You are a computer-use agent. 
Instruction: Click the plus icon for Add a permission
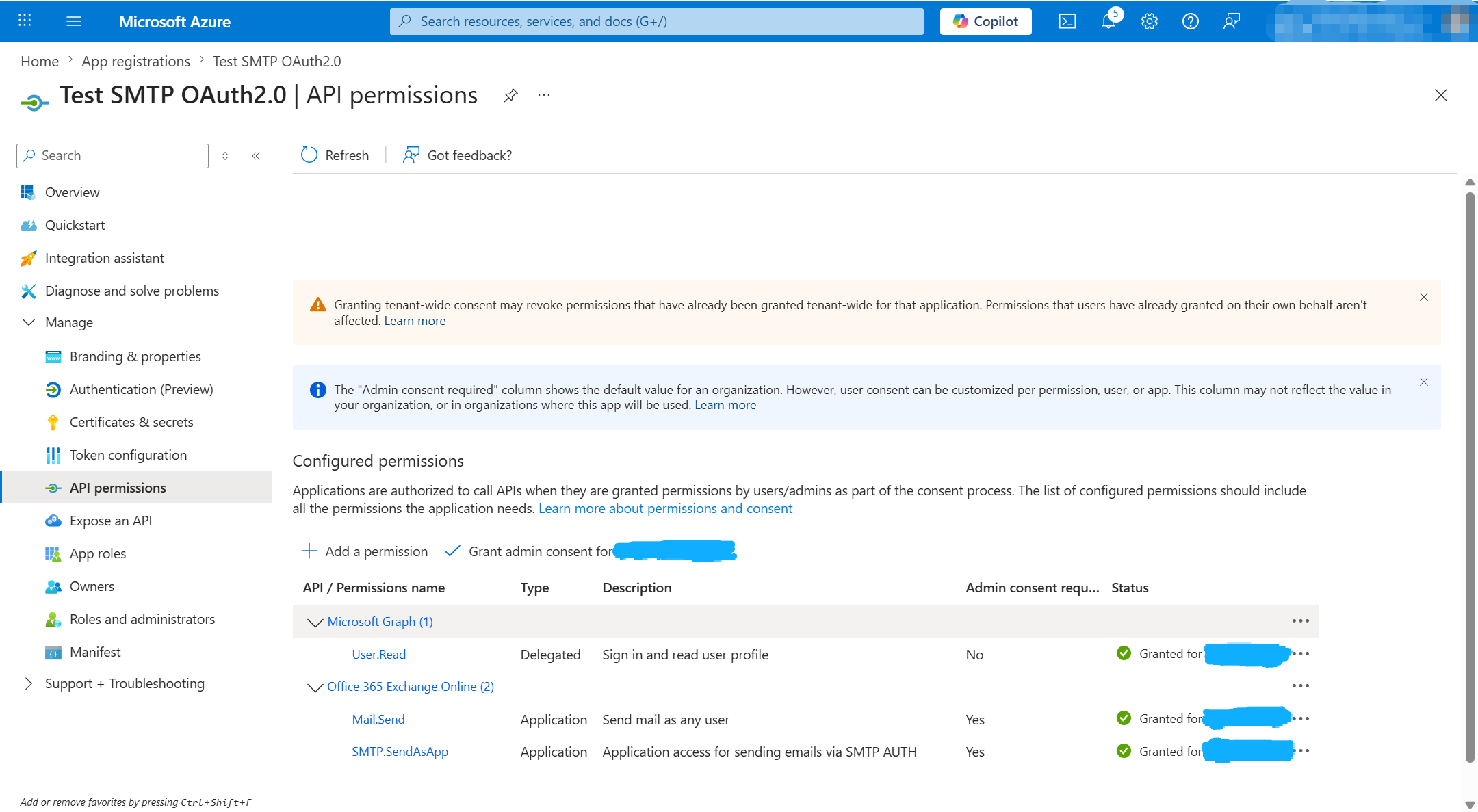pos(309,551)
